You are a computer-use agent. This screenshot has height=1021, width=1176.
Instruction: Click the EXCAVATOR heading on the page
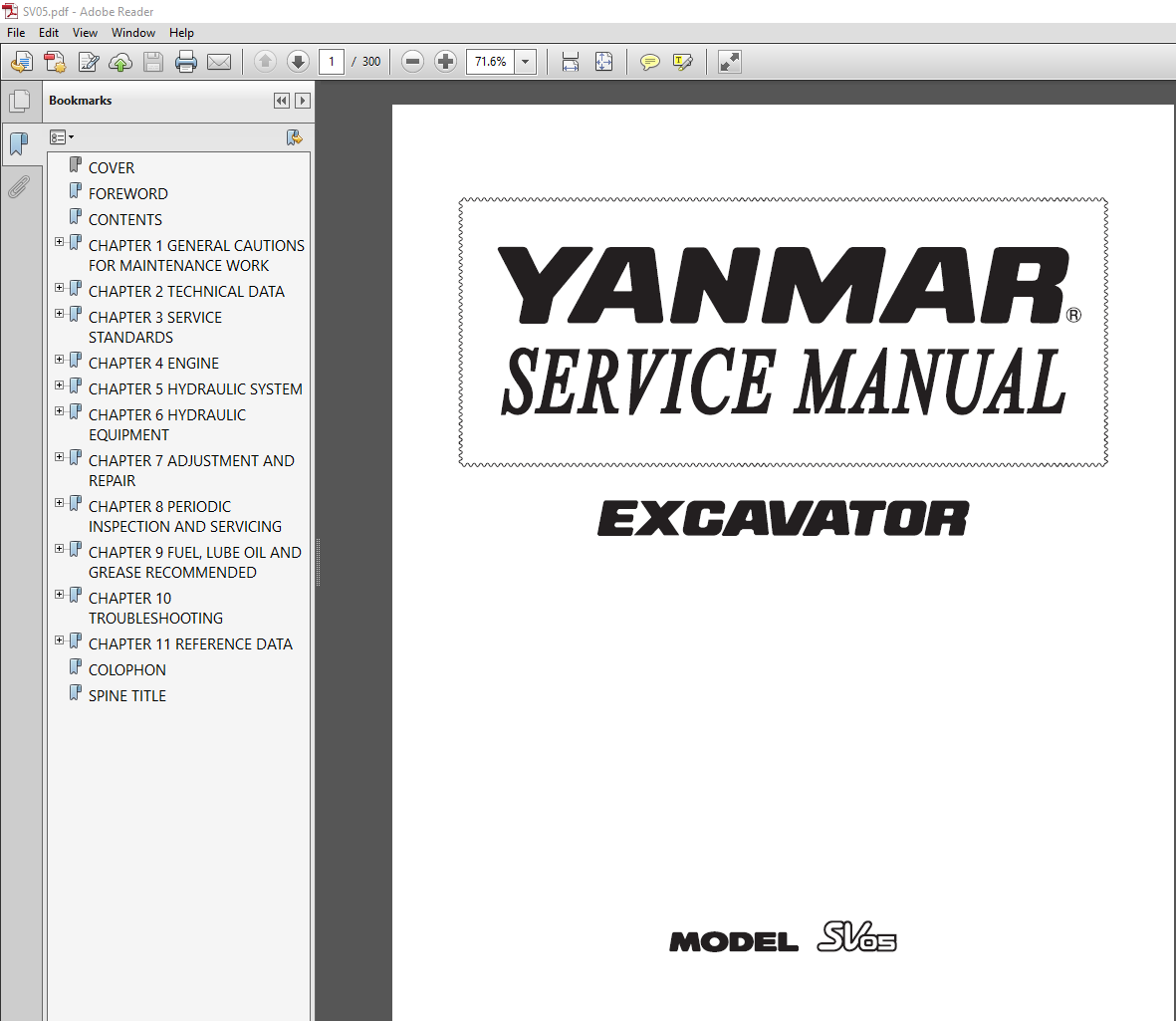coord(783,518)
